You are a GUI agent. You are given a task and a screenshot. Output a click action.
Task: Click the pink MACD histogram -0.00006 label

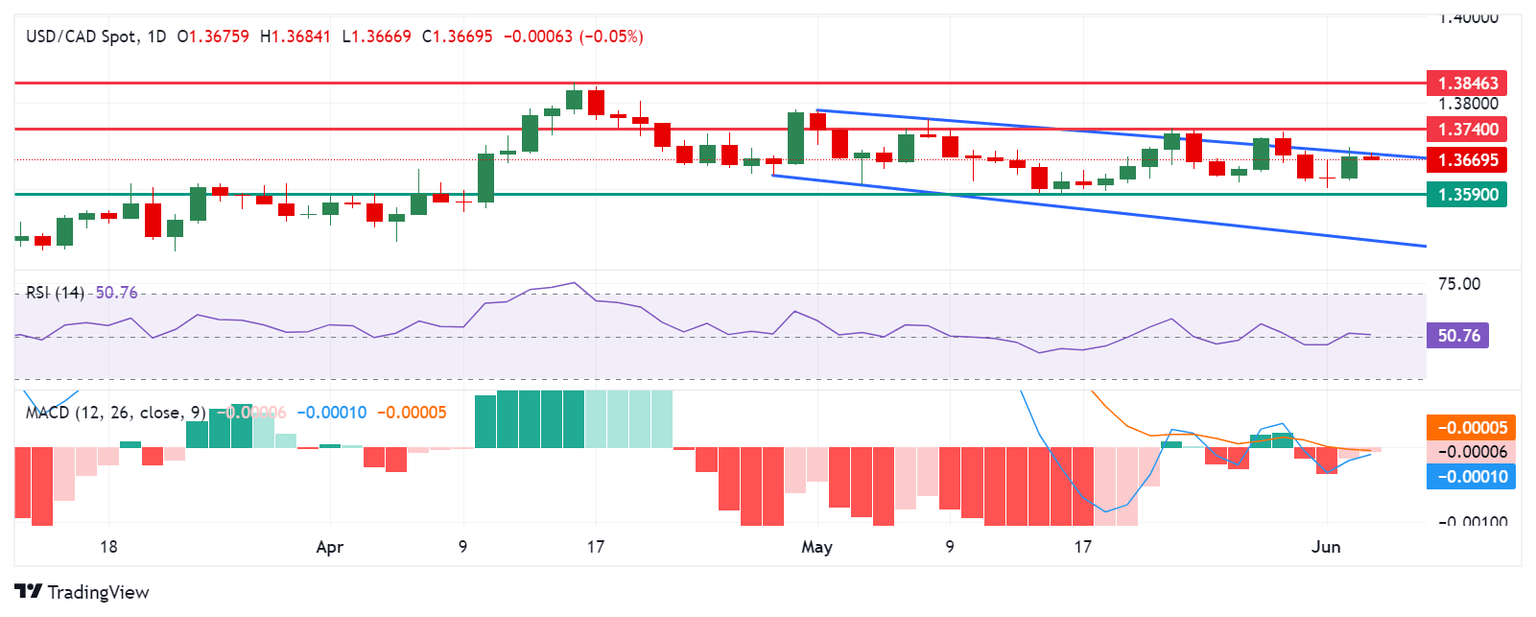[x=1472, y=452]
